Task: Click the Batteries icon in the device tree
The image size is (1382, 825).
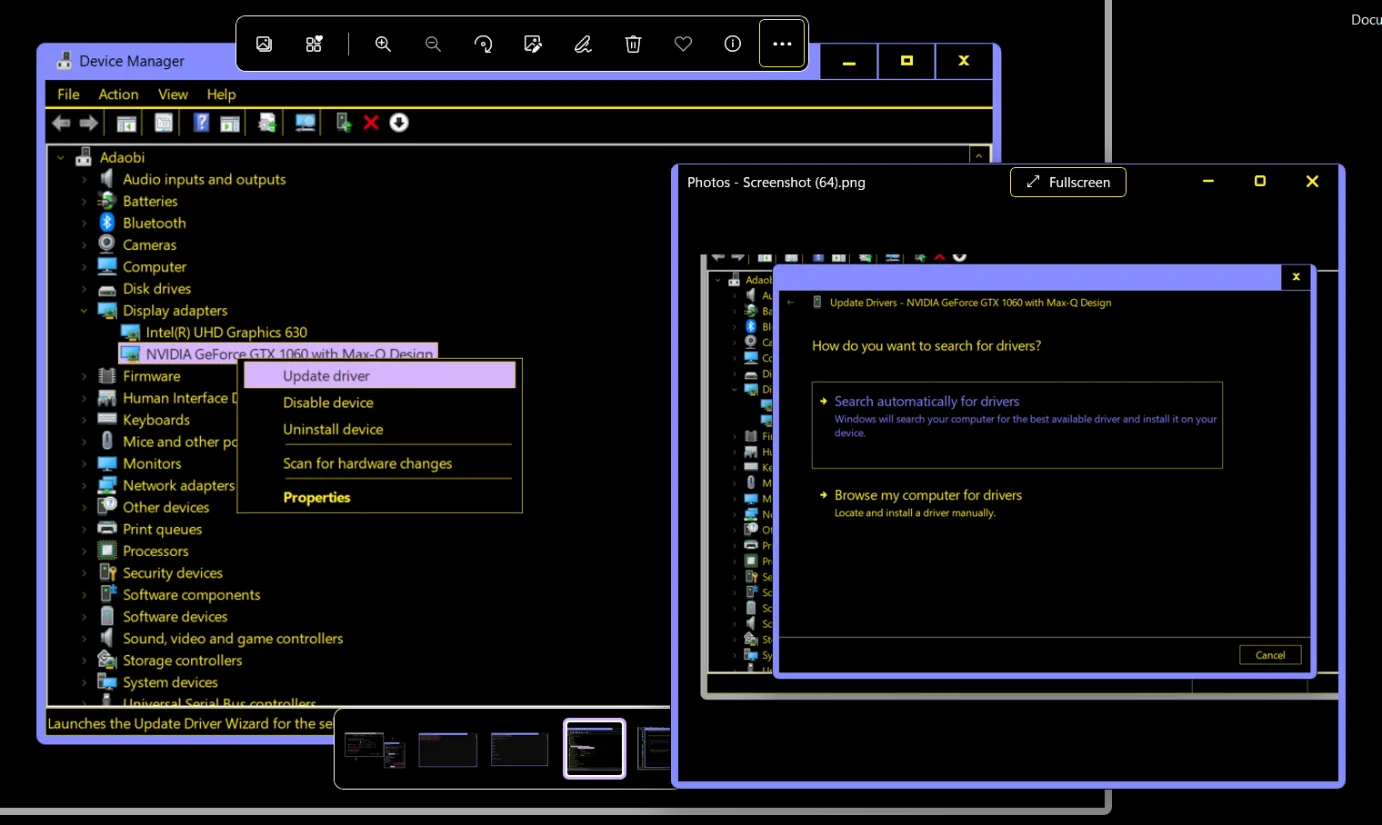Action: (107, 201)
